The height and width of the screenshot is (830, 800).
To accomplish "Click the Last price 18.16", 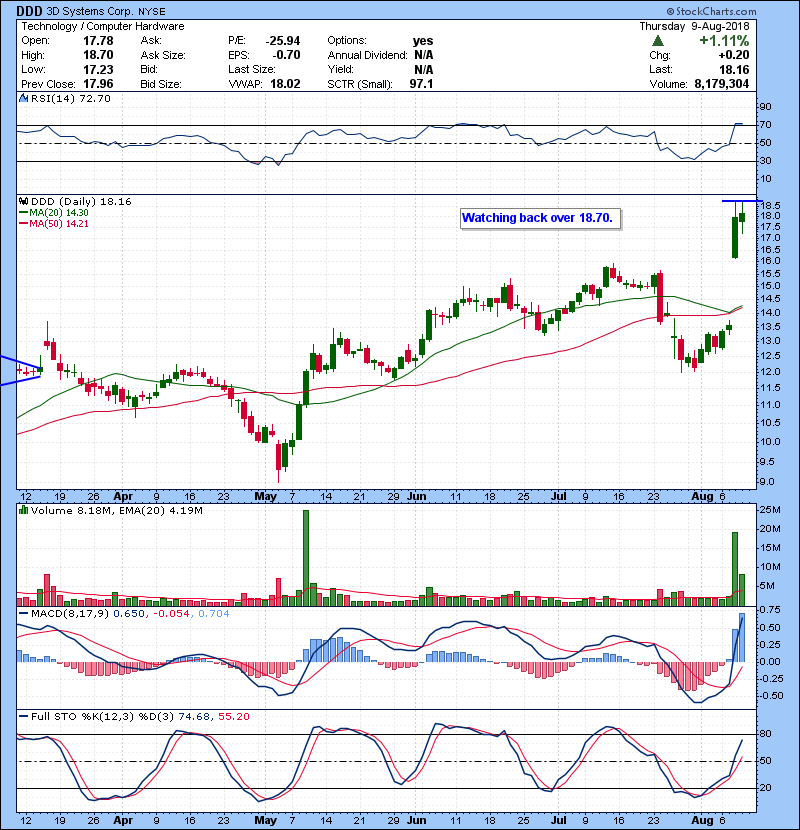I will pyautogui.click(x=734, y=70).
